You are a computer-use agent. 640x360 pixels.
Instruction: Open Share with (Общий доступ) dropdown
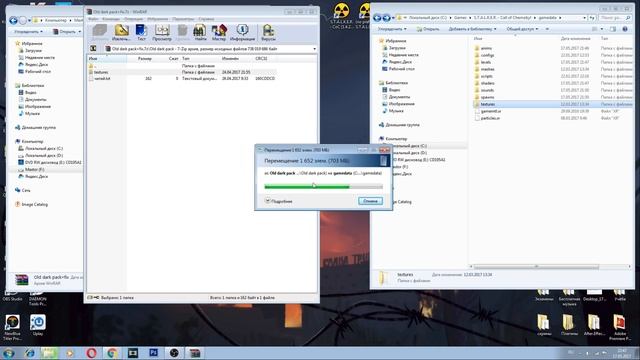[522, 29]
